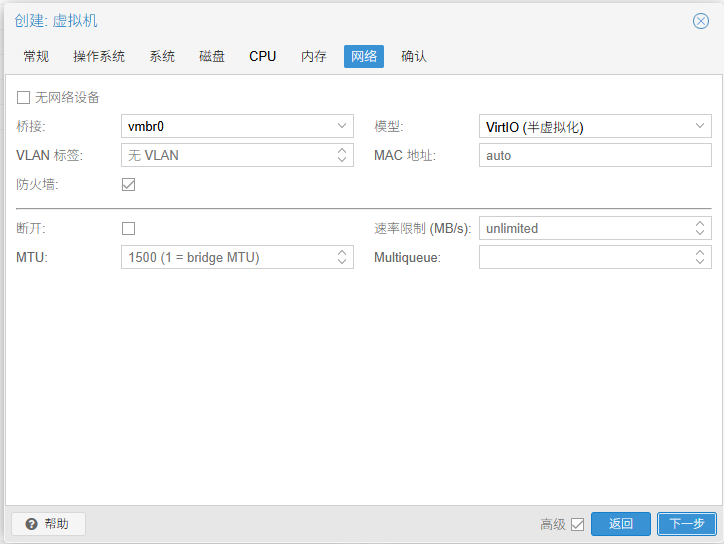The image size is (724, 544).
Task: Close the Create Virtual Machine dialog
Action: [x=700, y=21]
